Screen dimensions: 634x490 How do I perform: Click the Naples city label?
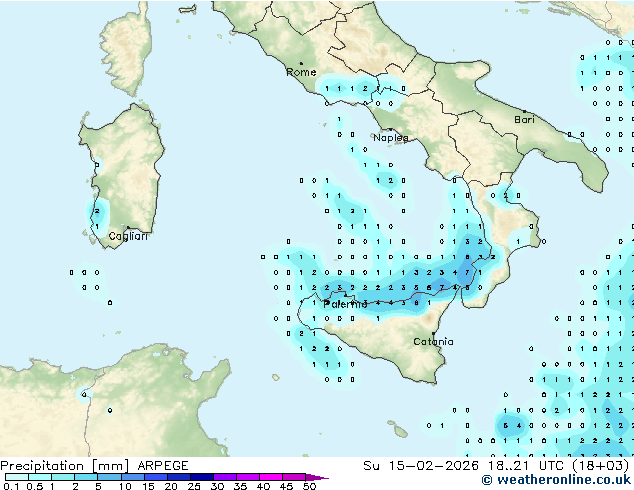pyautogui.click(x=391, y=138)
